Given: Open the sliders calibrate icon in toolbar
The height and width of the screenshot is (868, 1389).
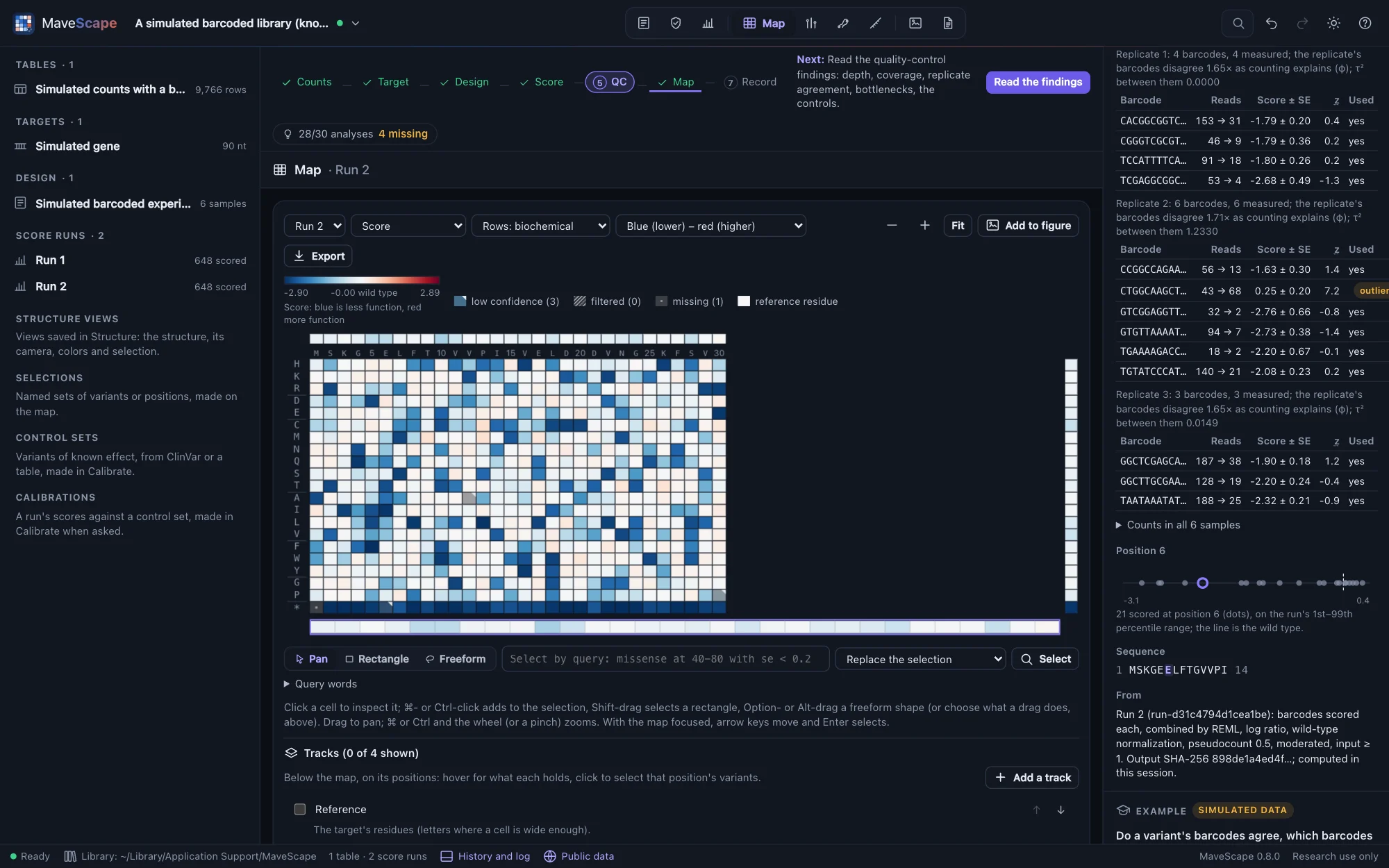Looking at the screenshot, I should (811, 24).
